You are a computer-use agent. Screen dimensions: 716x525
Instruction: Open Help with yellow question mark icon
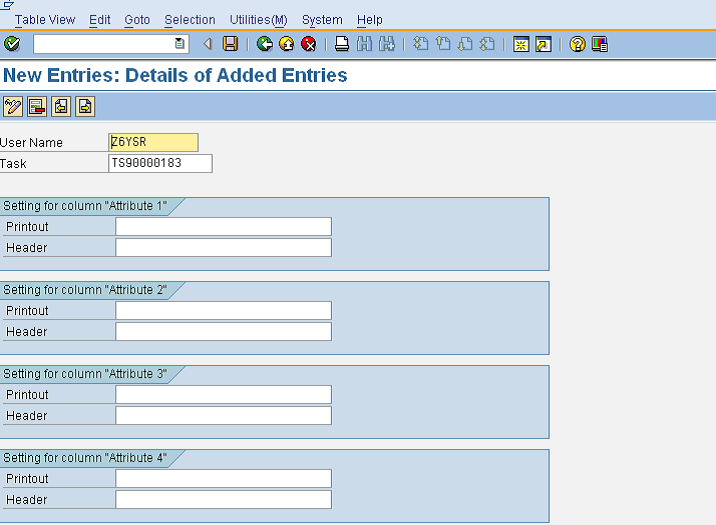(578, 44)
